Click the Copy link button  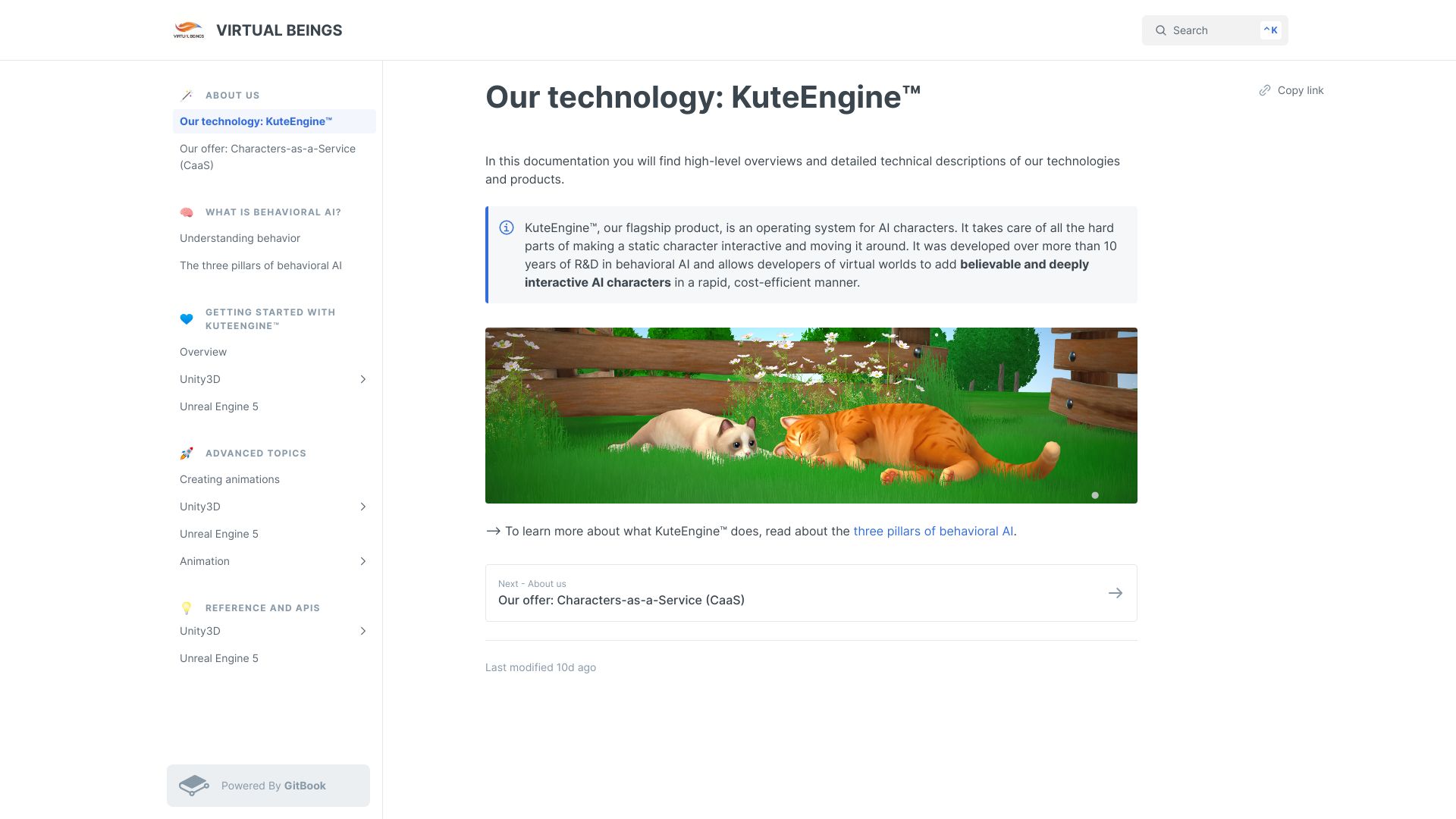1291,90
